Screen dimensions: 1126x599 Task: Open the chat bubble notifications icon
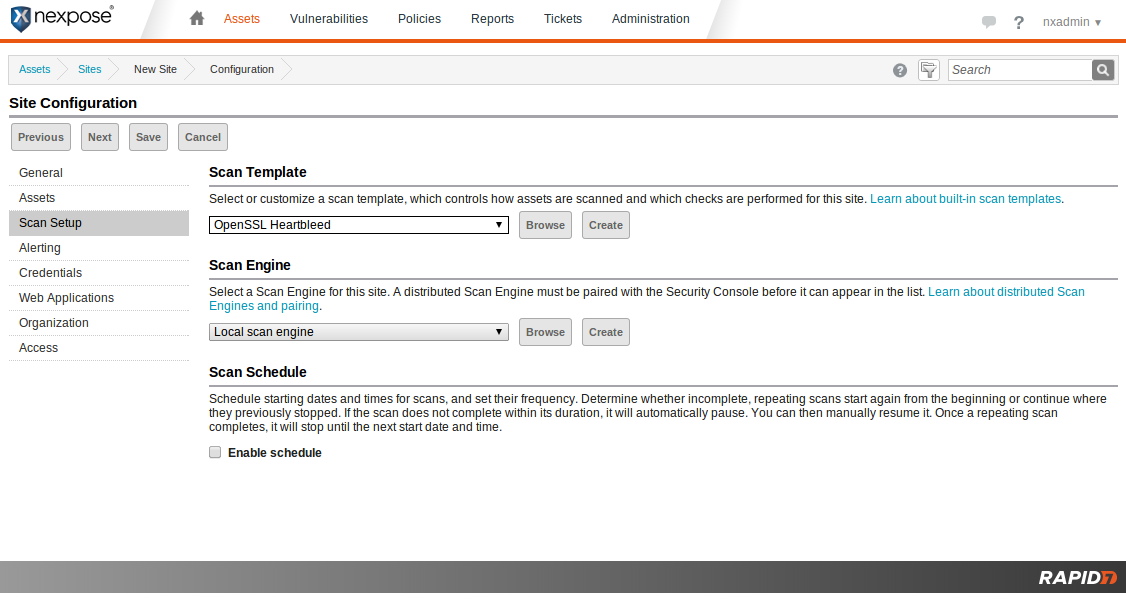click(x=989, y=22)
